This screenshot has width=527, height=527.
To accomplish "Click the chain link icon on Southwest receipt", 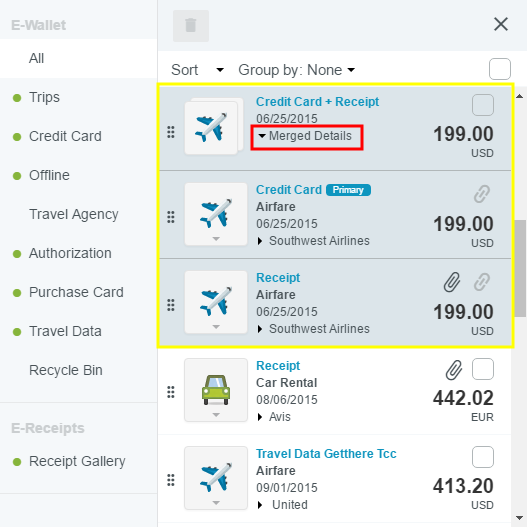I will (x=482, y=282).
